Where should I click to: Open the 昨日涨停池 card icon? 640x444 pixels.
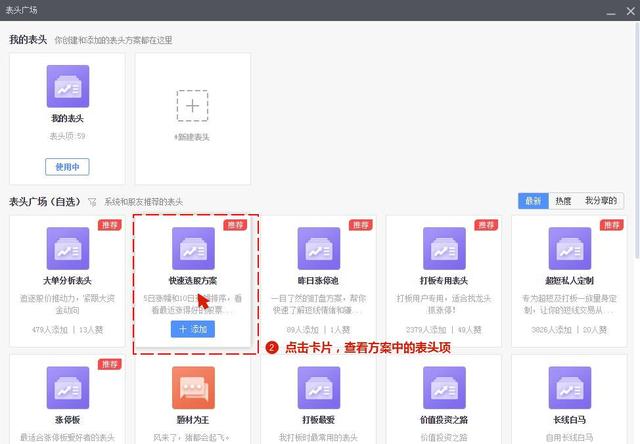pyautogui.click(x=319, y=249)
